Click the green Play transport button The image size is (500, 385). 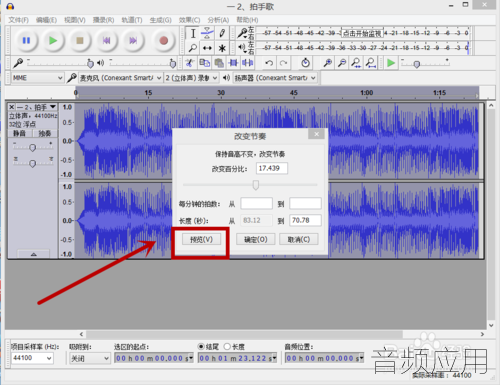tap(53, 41)
